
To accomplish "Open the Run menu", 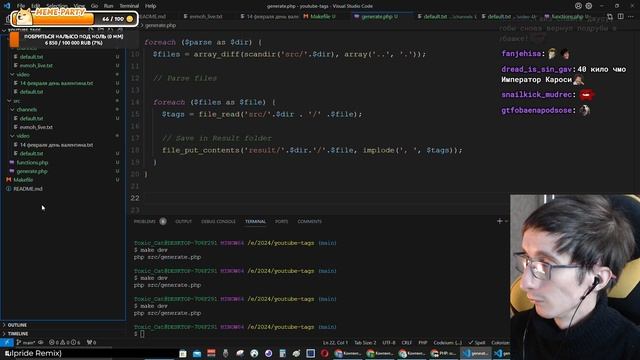I will (108, 6).
